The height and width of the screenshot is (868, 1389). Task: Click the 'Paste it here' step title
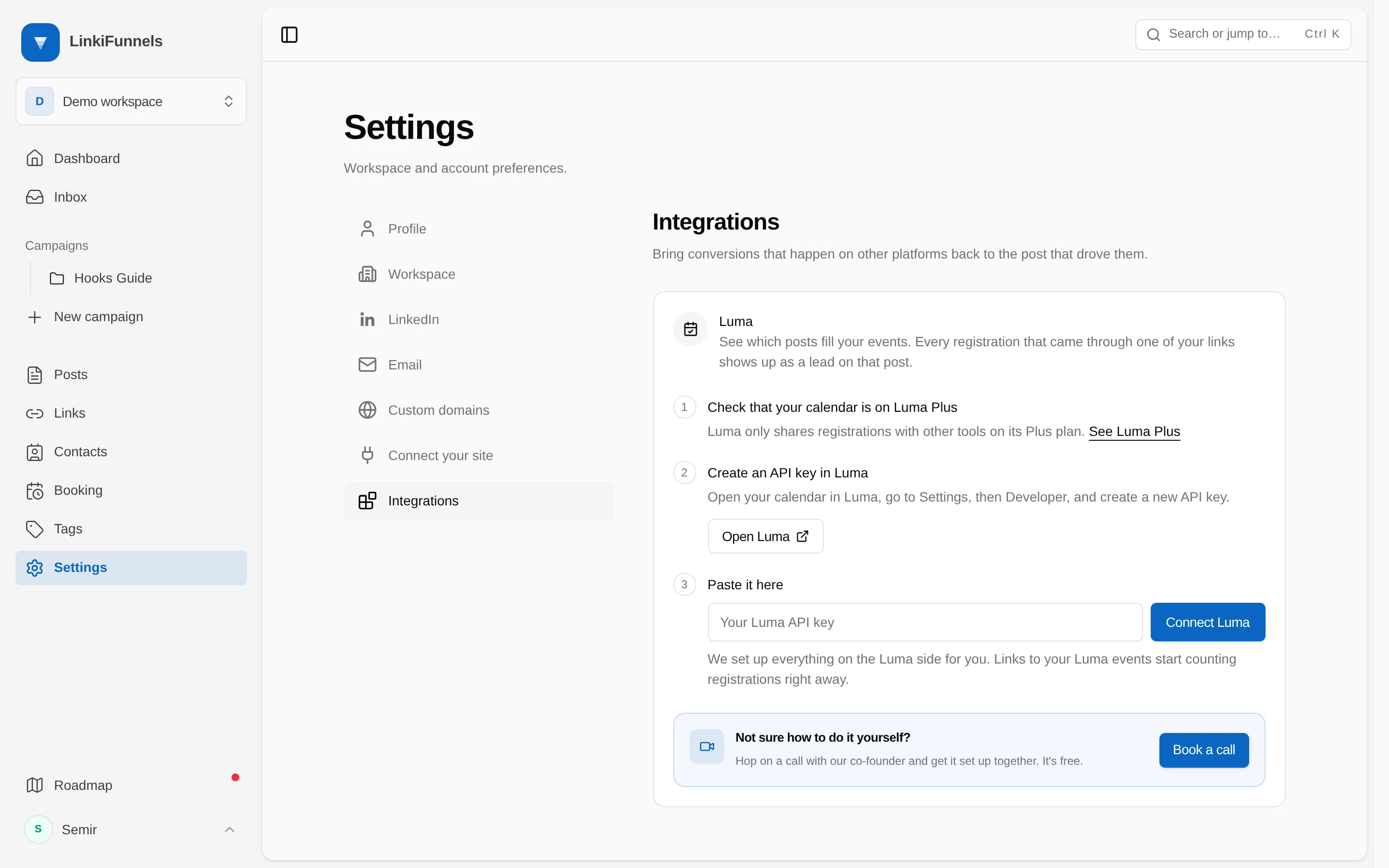[x=745, y=584]
